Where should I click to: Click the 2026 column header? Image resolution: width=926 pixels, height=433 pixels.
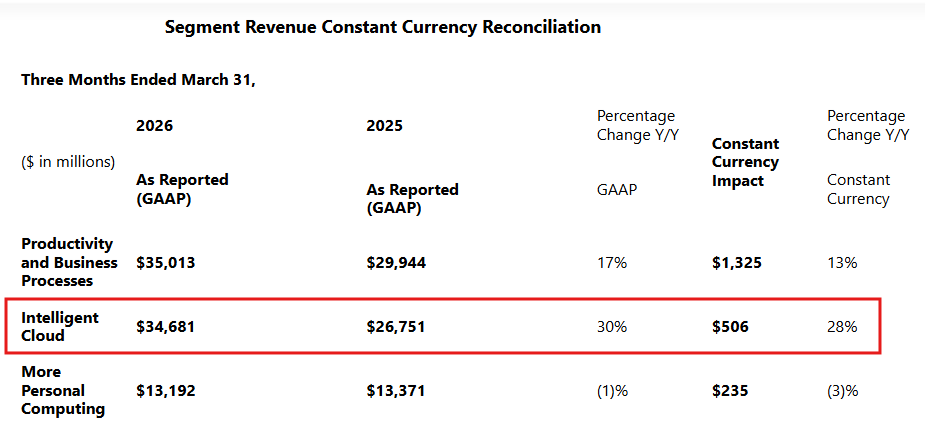(155, 126)
